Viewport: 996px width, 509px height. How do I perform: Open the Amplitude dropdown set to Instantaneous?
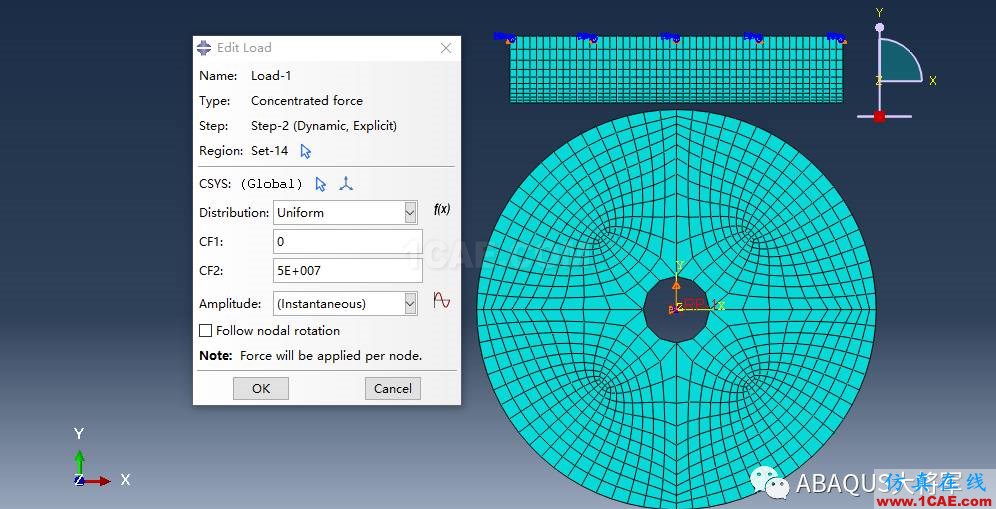(x=346, y=304)
